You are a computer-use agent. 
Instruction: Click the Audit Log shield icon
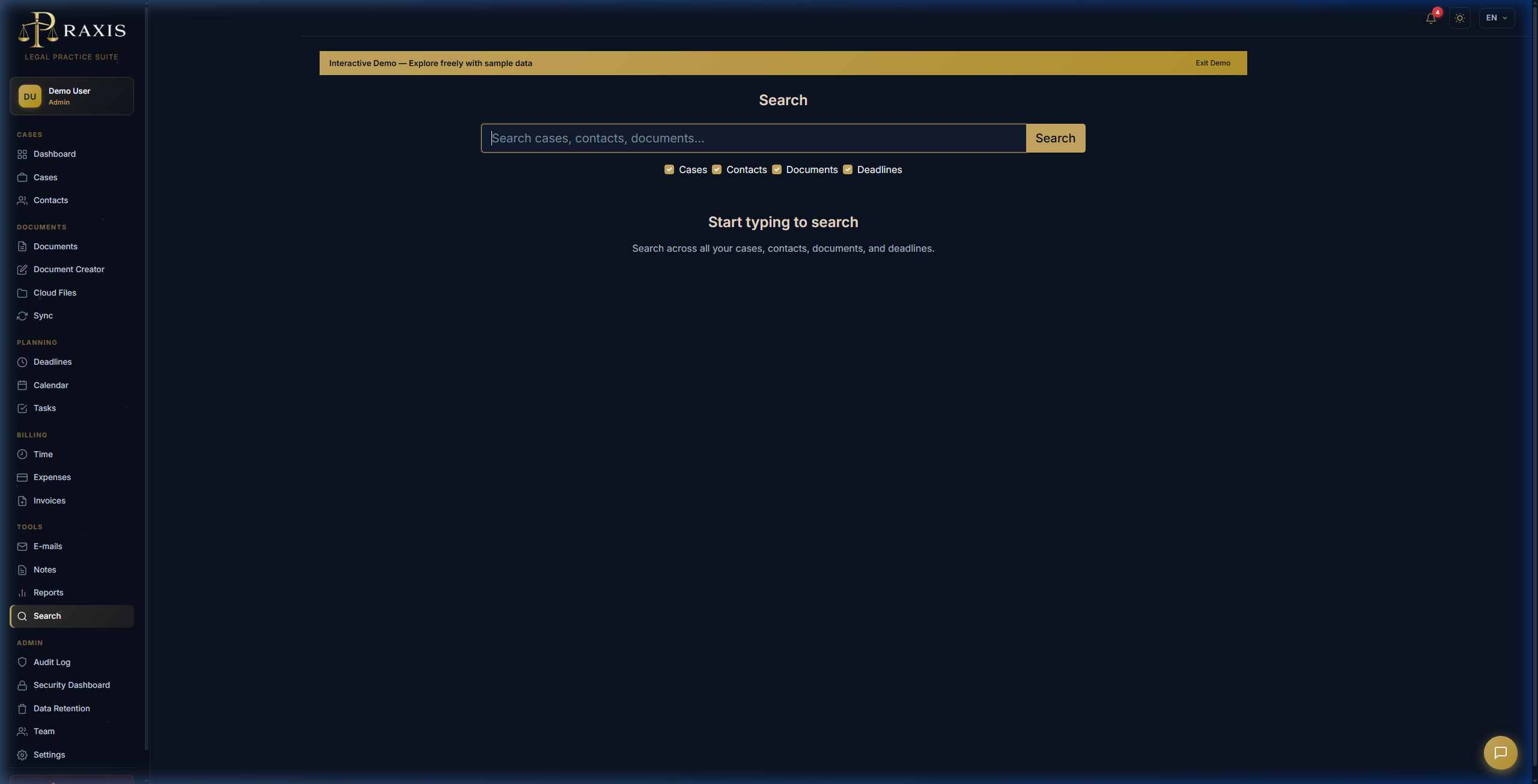click(x=22, y=662)
